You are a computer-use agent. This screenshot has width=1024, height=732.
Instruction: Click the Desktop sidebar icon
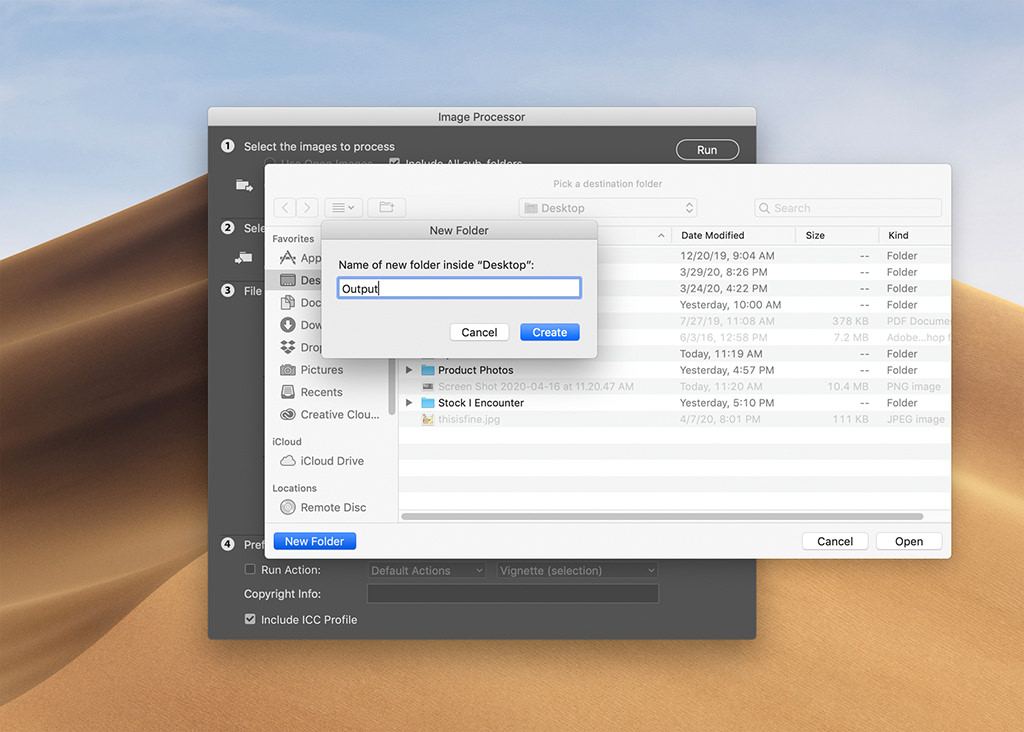(x=287, y=280)
